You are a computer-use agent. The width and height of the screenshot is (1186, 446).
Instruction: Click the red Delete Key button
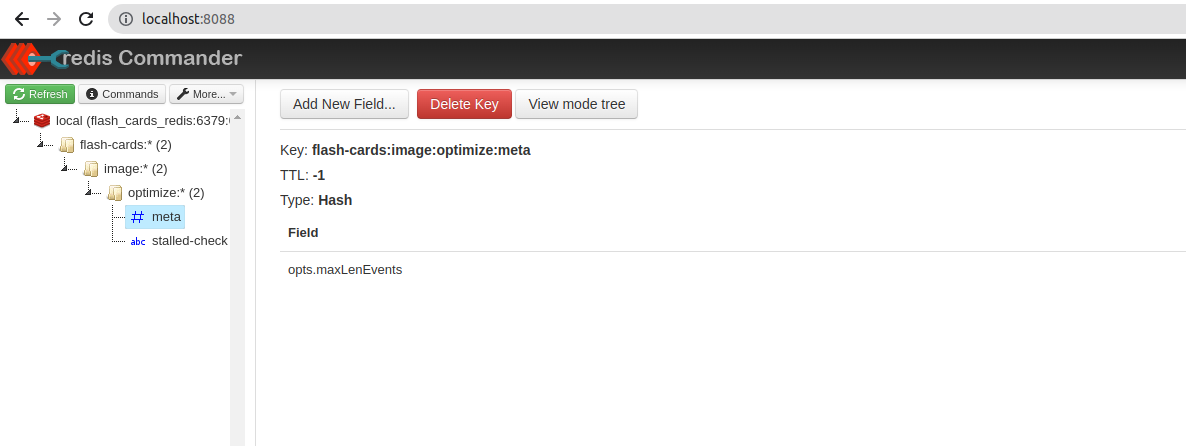pyautogui.click(x=464, y=104)
